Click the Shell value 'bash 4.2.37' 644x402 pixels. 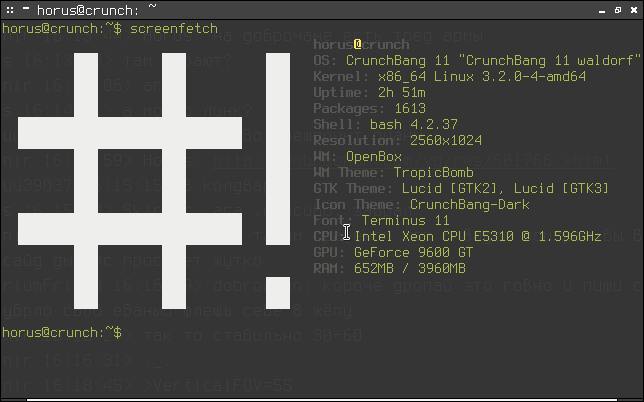coord(414,124)
